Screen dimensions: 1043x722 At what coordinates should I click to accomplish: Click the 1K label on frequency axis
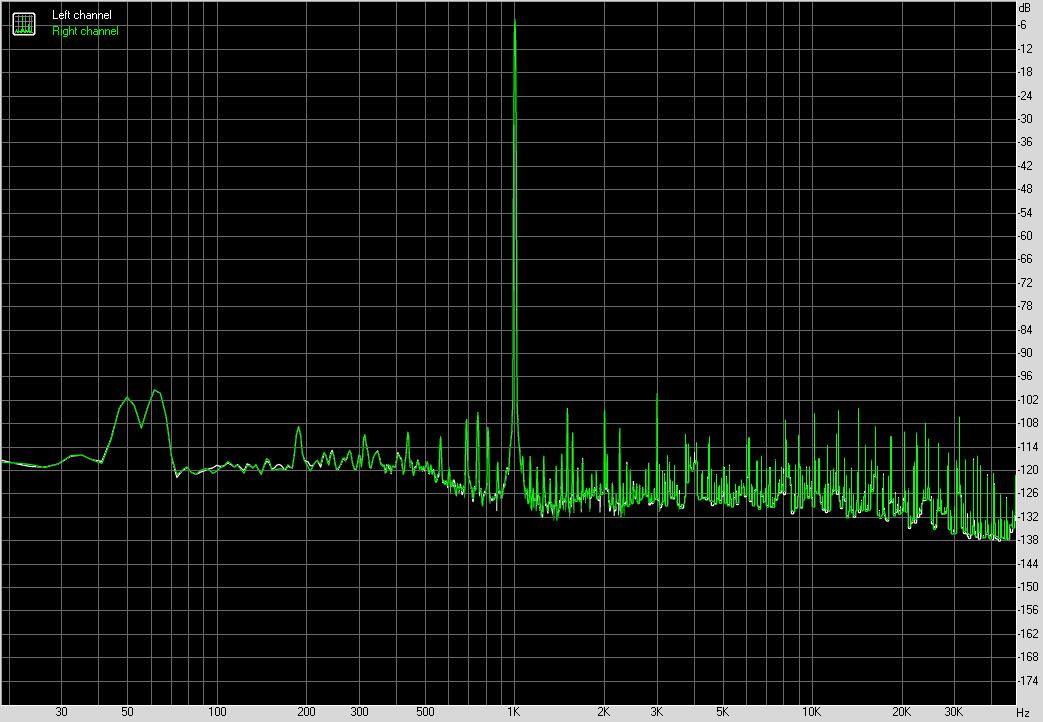(x=514, y=712)
